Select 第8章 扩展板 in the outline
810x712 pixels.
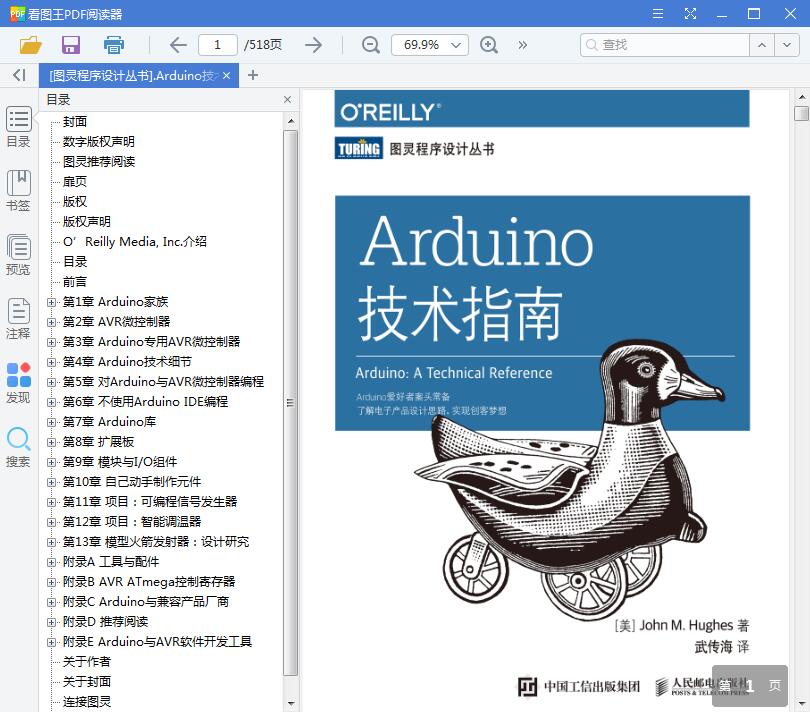point(98,442)
